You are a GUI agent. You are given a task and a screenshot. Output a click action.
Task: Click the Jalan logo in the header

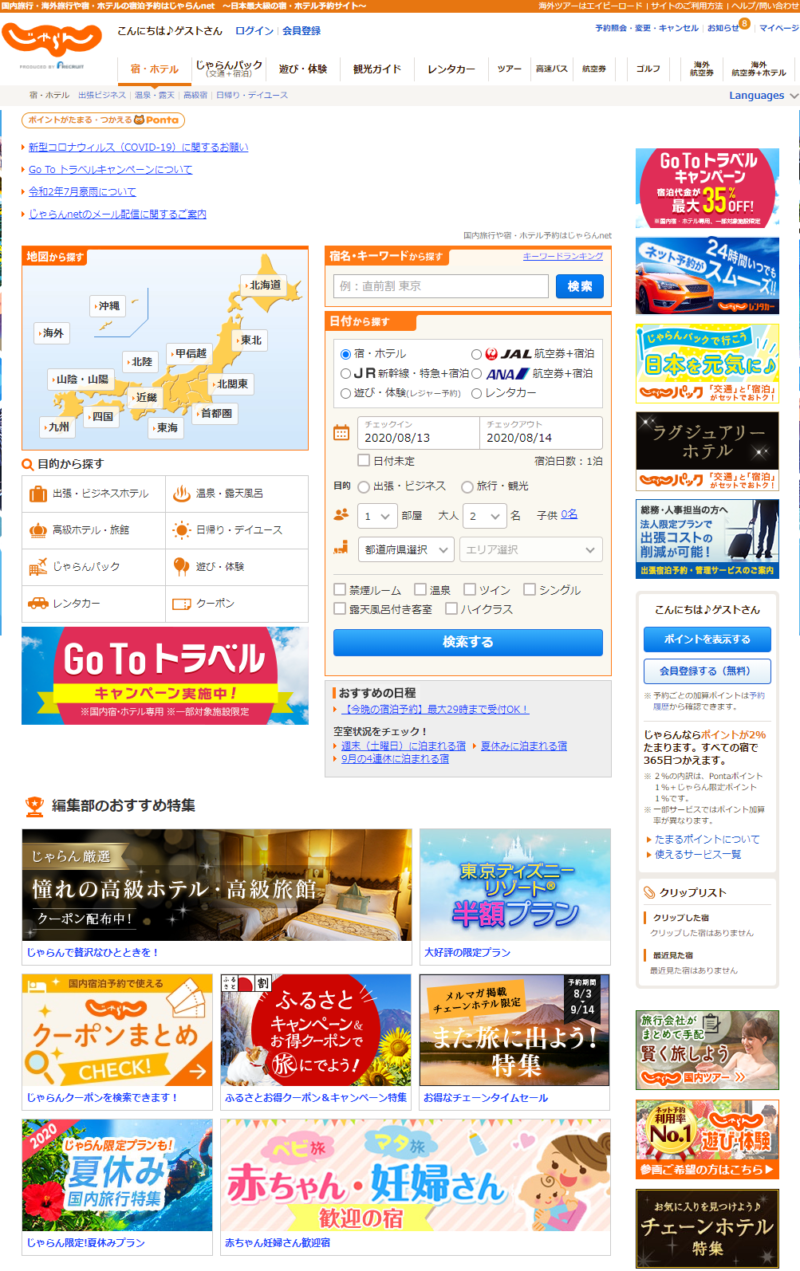click(52, 39)
